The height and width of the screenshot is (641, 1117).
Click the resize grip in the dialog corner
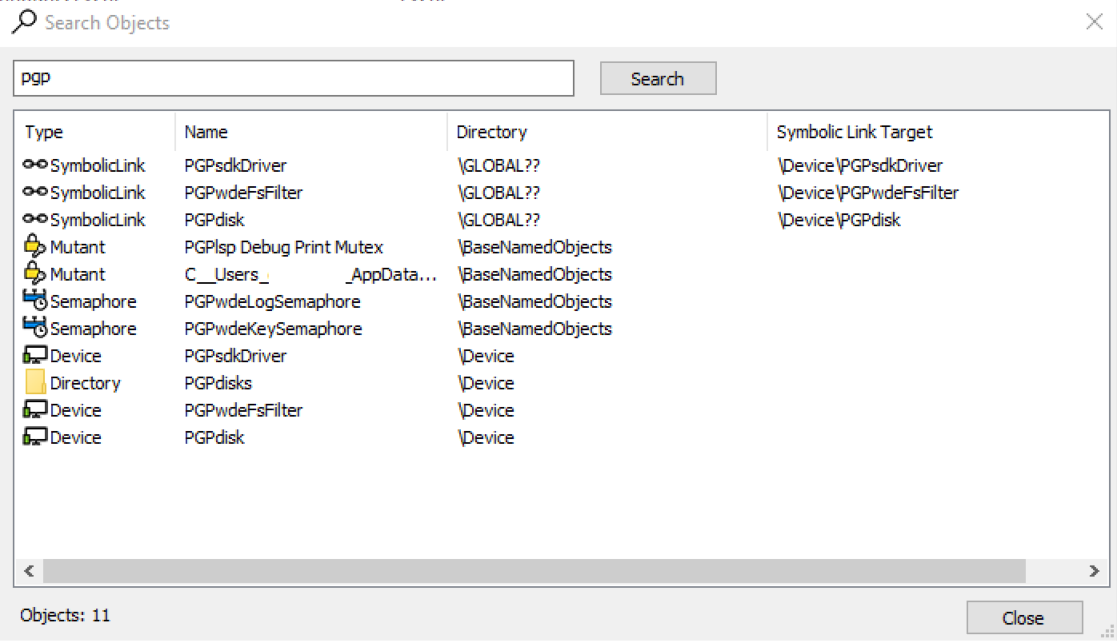coord(1108,632)
